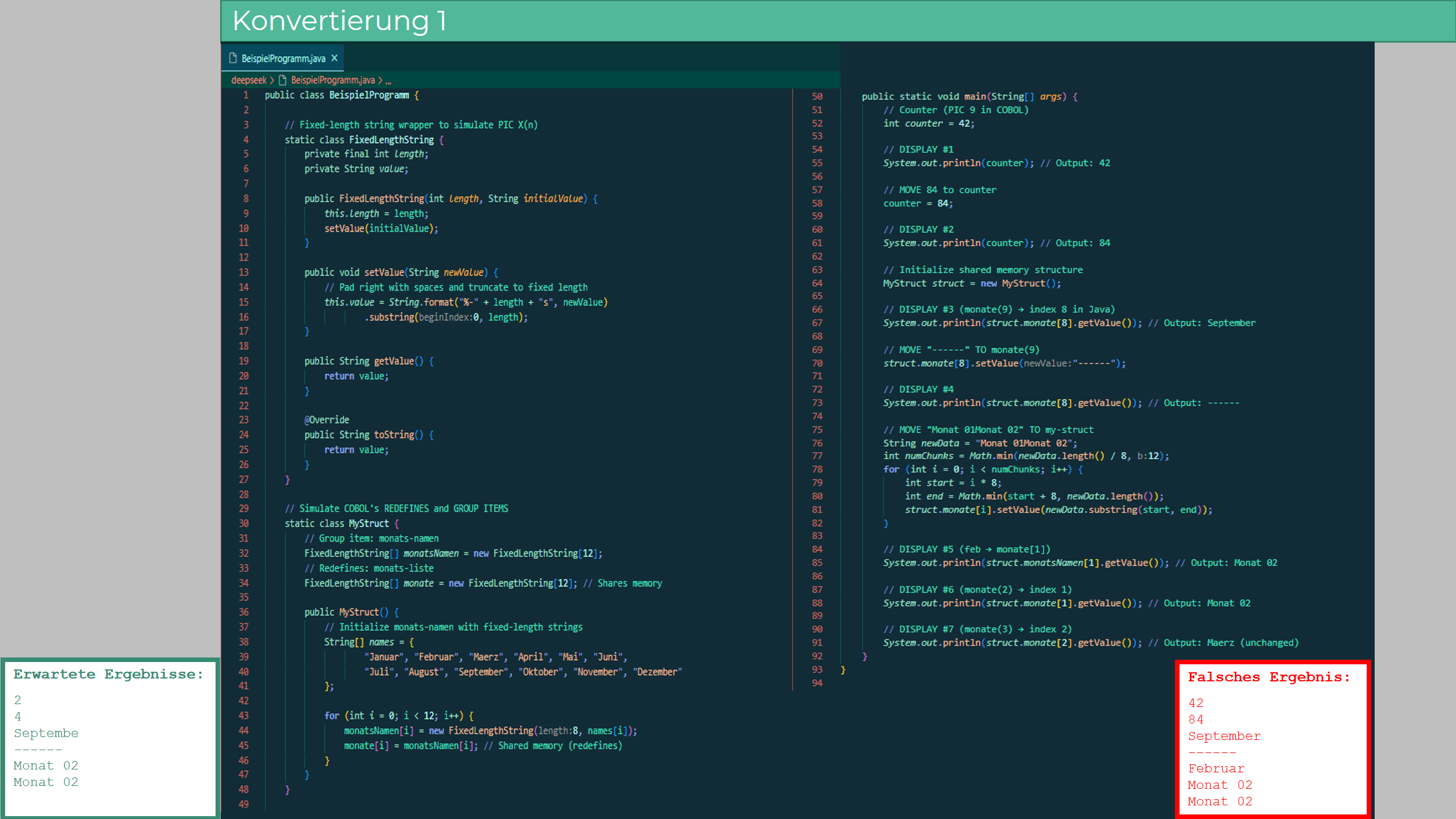This screenshot has height=819, width=1456.
Task: Click the file icon in the breadcrumb bar
Action: (x=283, y=80)
